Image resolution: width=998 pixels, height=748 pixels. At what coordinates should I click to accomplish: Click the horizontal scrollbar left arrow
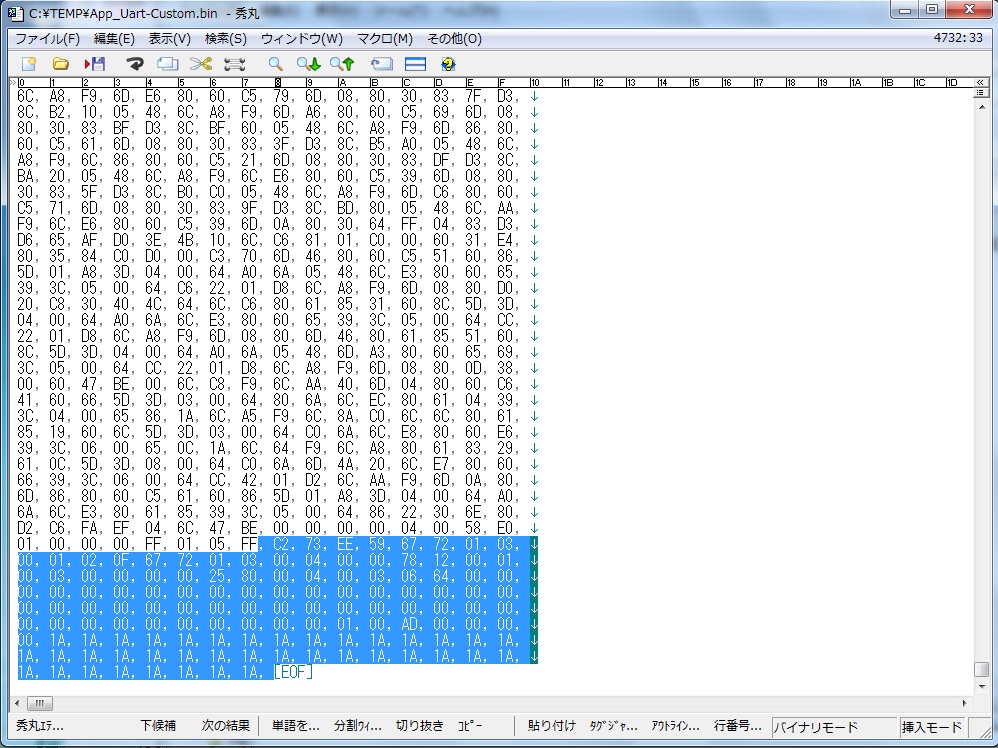point(17,703)
